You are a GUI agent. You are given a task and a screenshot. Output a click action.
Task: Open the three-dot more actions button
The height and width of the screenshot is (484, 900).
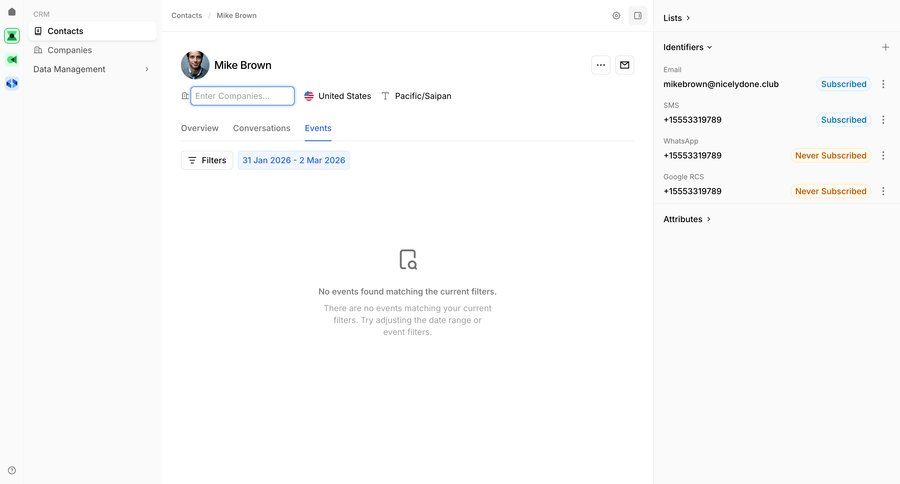600,65
